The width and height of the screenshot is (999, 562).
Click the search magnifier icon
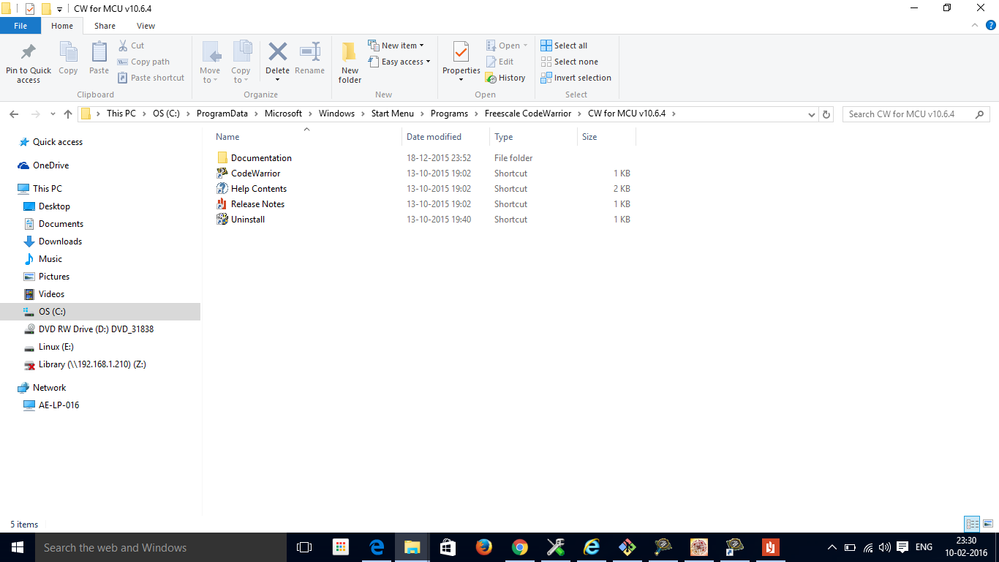point(980,114)
